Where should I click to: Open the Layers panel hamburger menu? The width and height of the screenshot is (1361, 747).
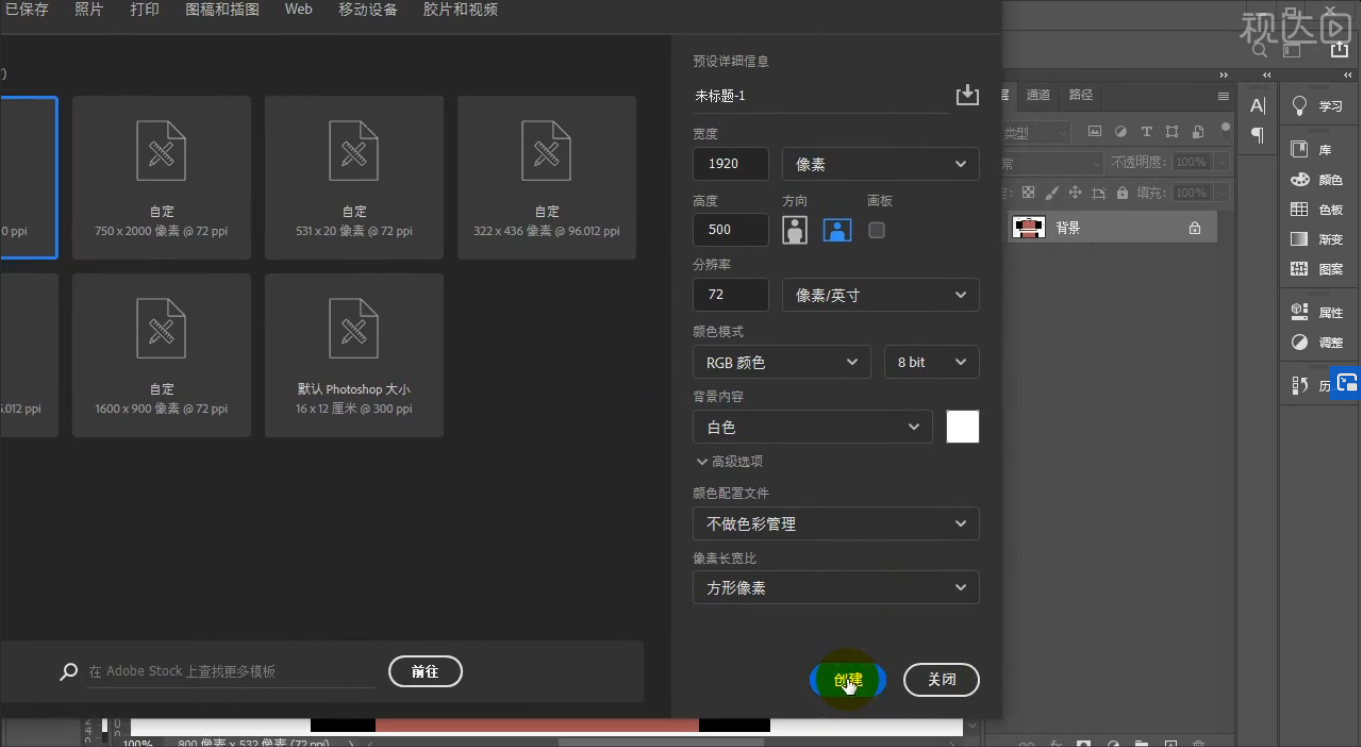pyautogui.click(x=1223, y=96)
